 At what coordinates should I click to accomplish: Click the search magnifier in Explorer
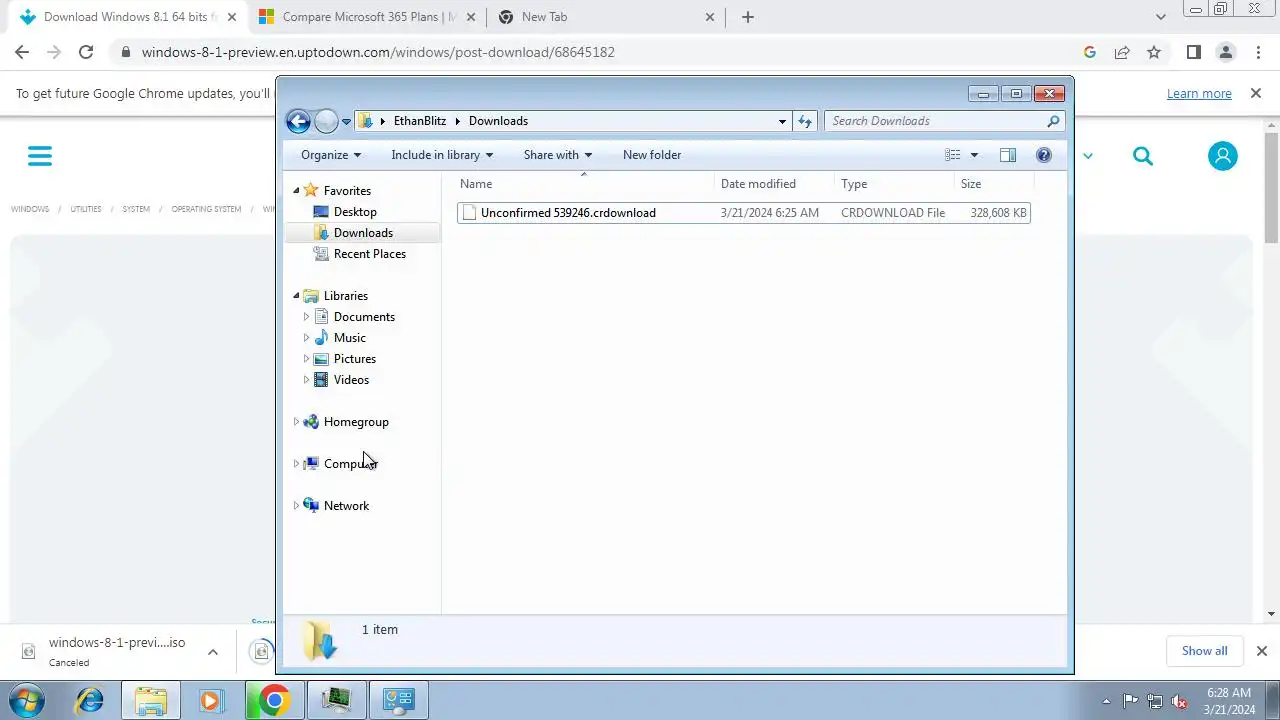click(1053, 121)
